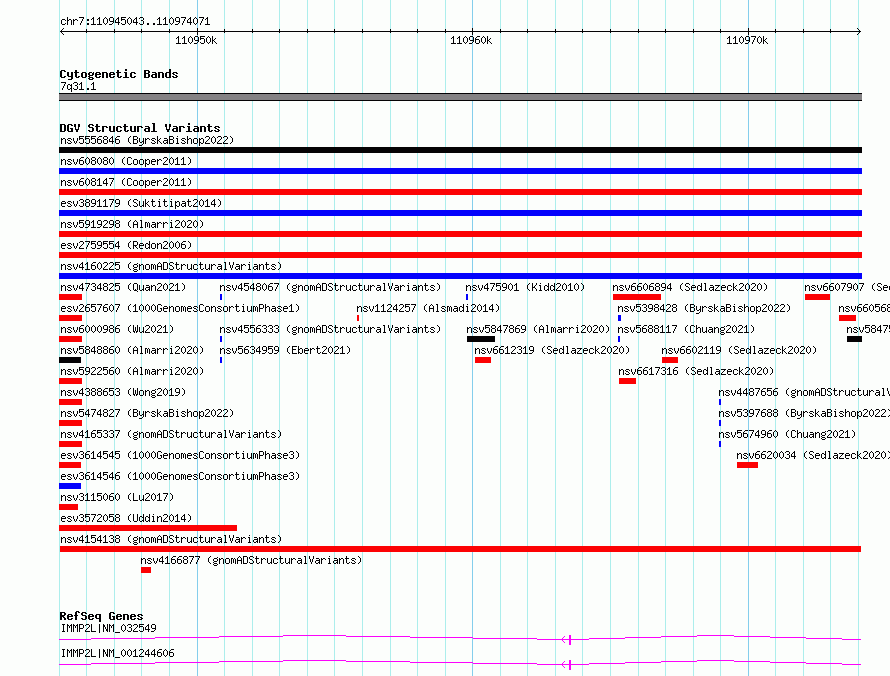The width and height of the screenshot is (890, 676).
Task: Open esv2657607 (1000GenomesConsortiumPhase1) label
Action: pos(180,308)
